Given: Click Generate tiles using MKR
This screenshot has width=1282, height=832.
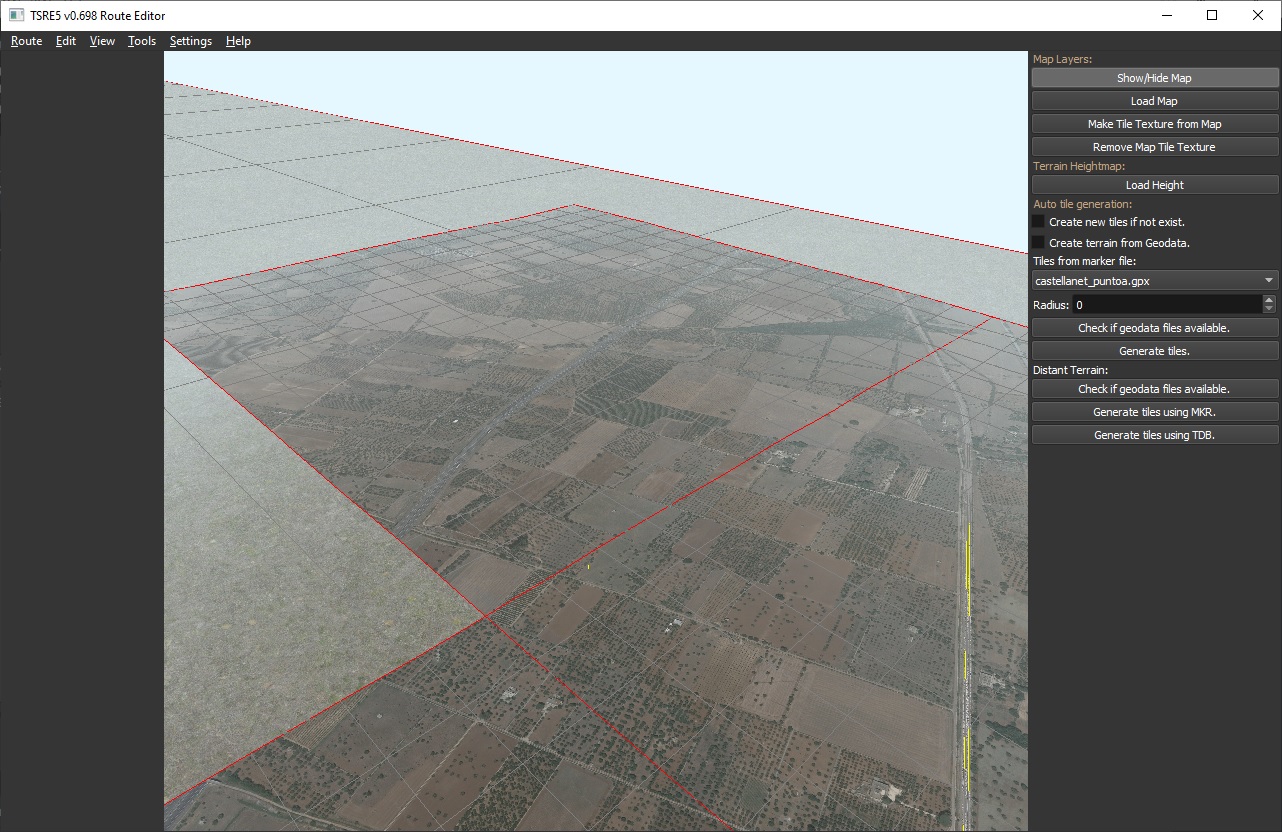Looking at the screenshot, I should tap(1154, 412).
